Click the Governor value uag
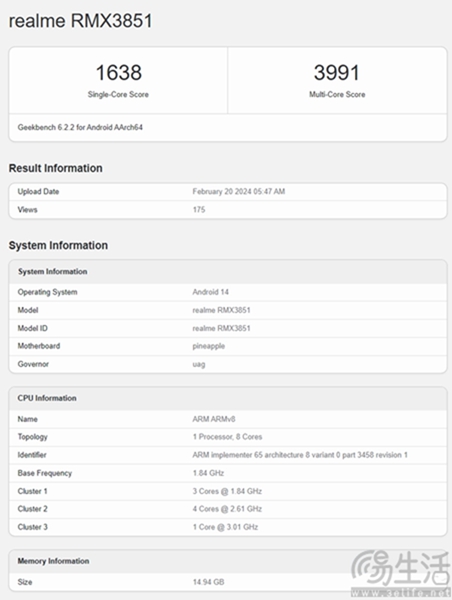This screenshot has height=600, width=452. (x=199, y=364)
